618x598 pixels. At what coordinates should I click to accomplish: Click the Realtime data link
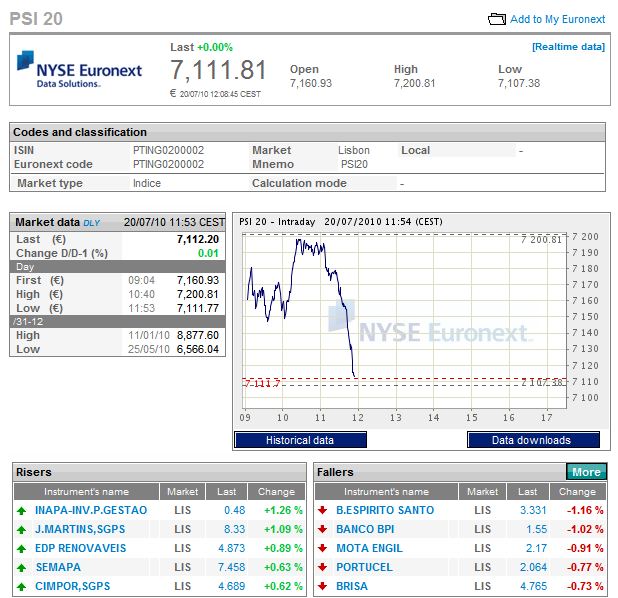(568, 47)
